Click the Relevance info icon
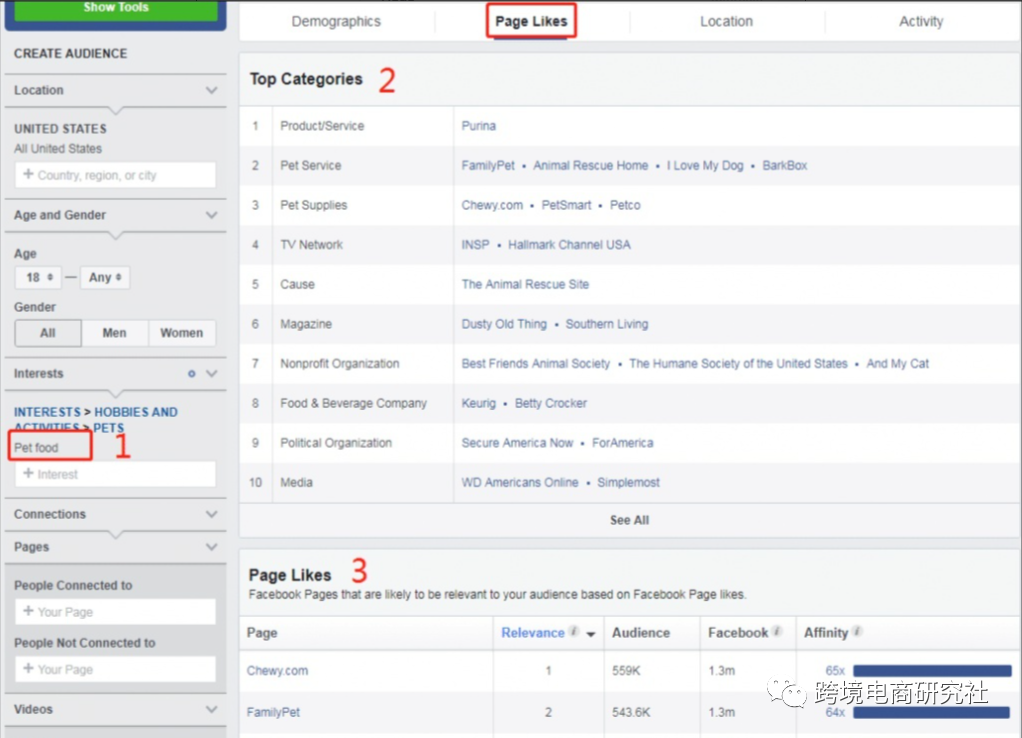This screenshot has width=1022, height=738. [x=574, y=631]
